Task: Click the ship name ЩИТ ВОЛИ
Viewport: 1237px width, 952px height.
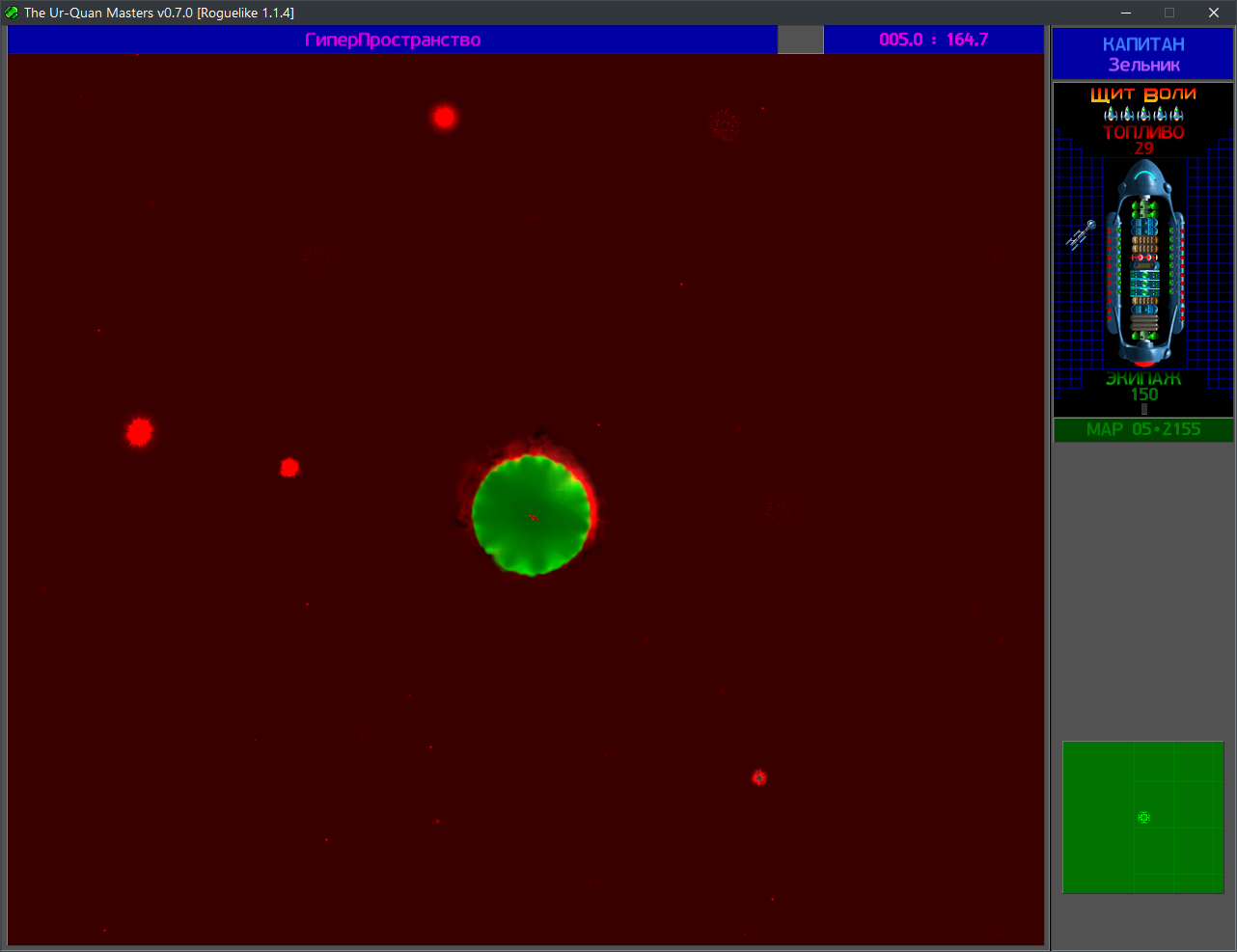Action: click(1143, 94)
